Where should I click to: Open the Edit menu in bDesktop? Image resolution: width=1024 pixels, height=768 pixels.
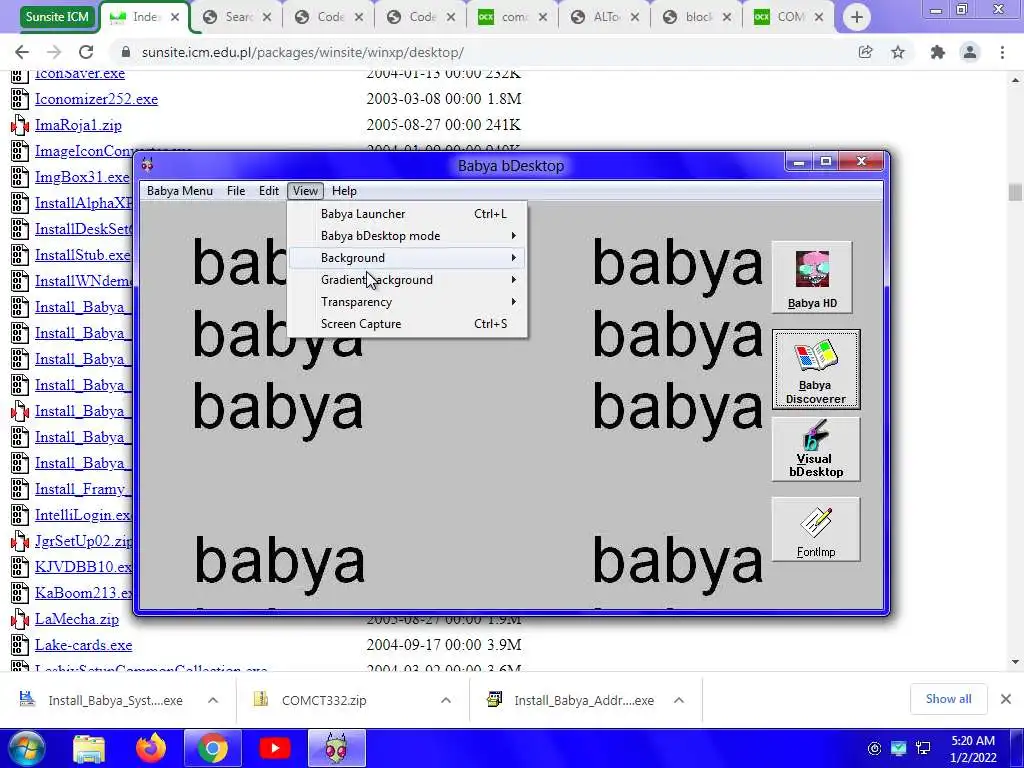pos(268,191)
